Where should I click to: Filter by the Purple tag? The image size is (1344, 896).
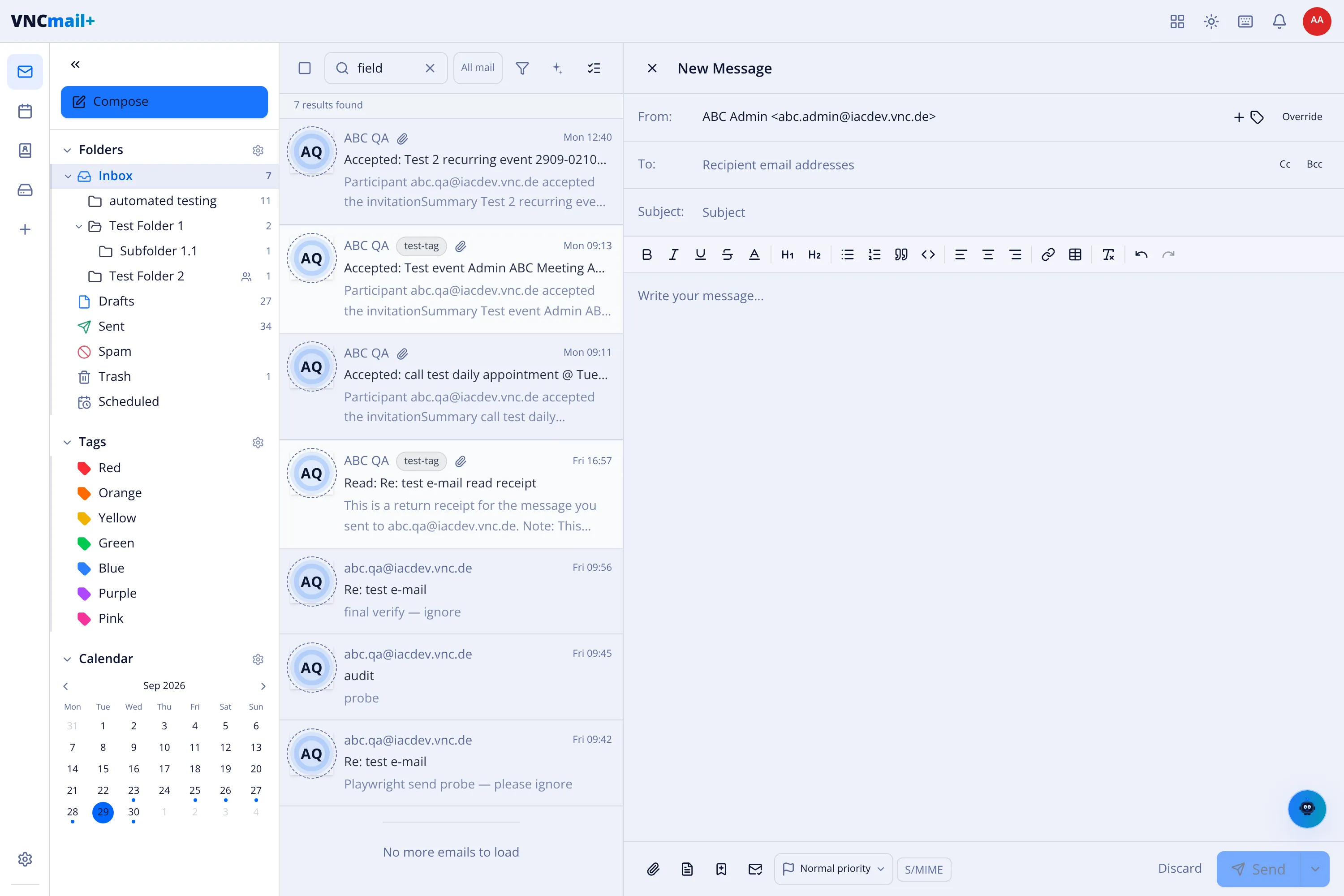click(x=164, y=593)
